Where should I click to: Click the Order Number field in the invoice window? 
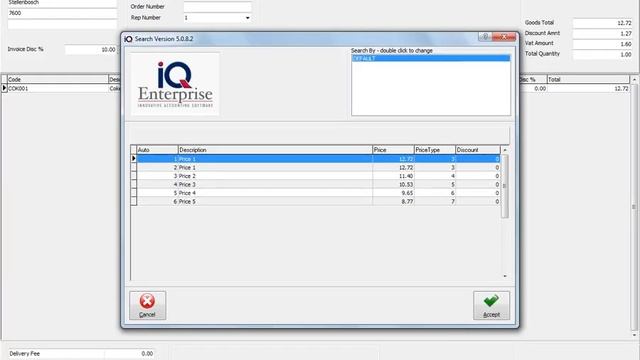click(x=217, y=7)
